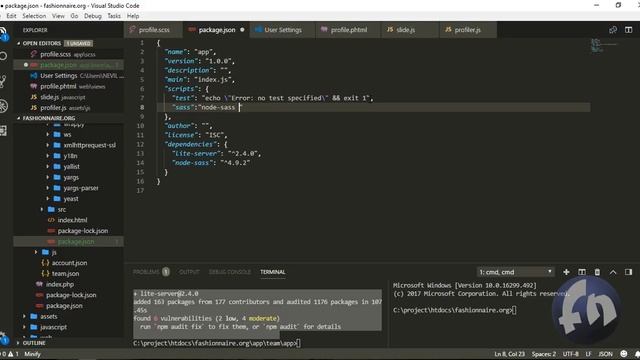Click the right terminal prompt line

tap(455, 310)
